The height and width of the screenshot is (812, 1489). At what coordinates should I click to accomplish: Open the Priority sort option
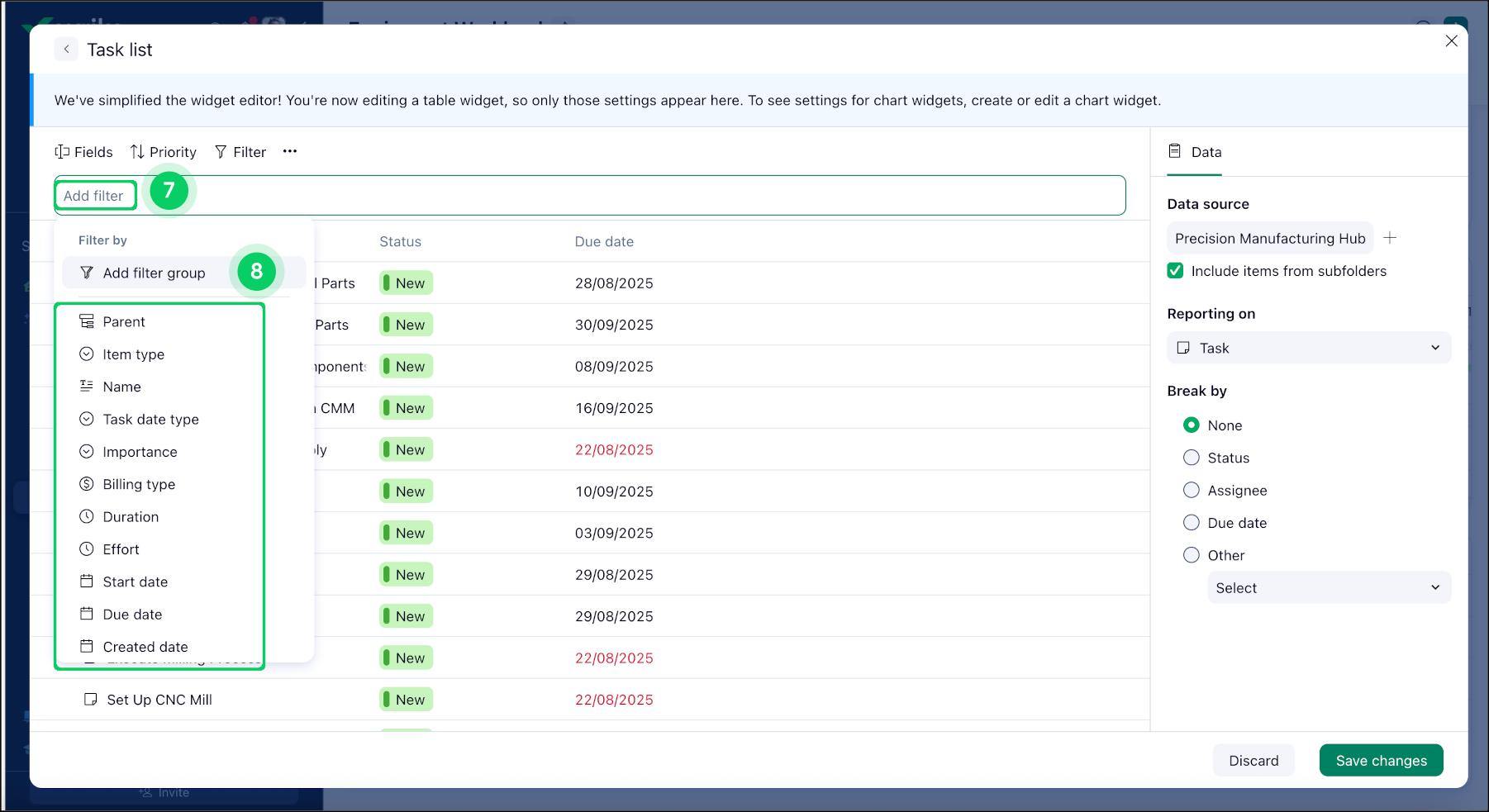tap(164, 152)
